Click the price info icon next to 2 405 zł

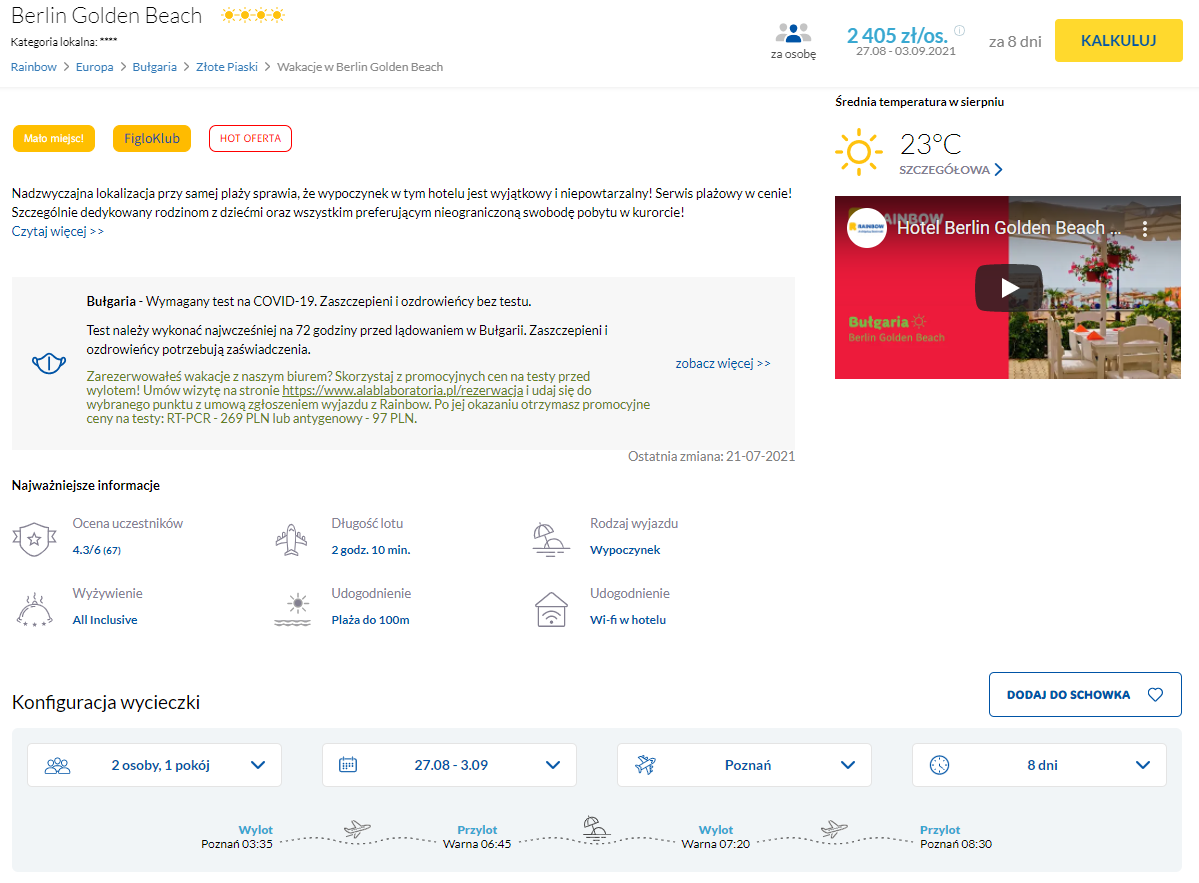click(x=960, y=30)
